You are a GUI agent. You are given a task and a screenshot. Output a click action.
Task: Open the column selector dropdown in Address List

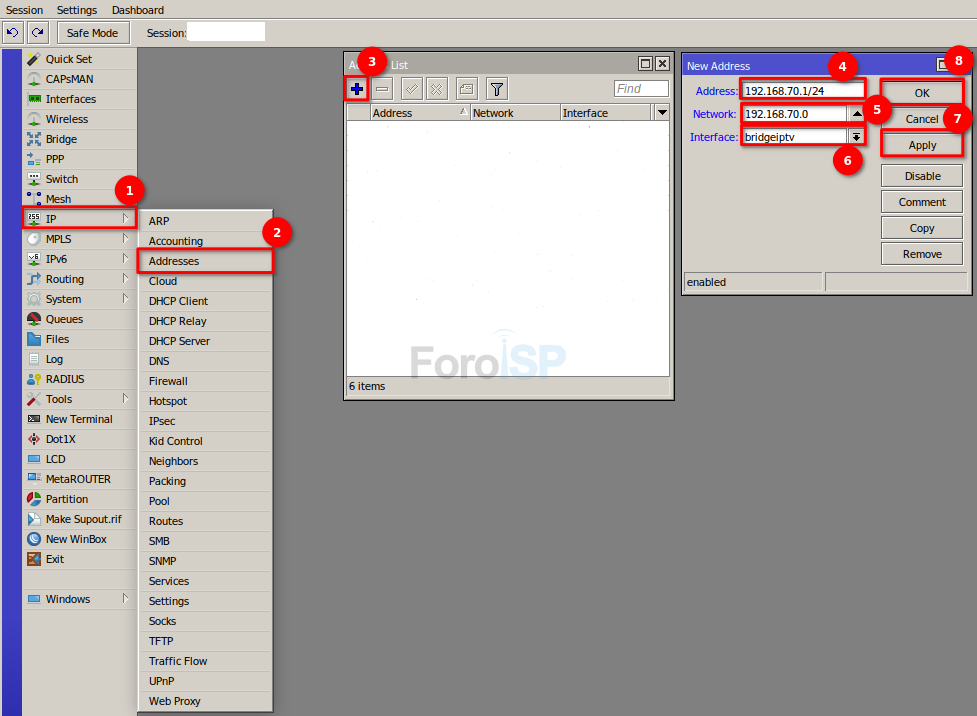pos(661,113)
